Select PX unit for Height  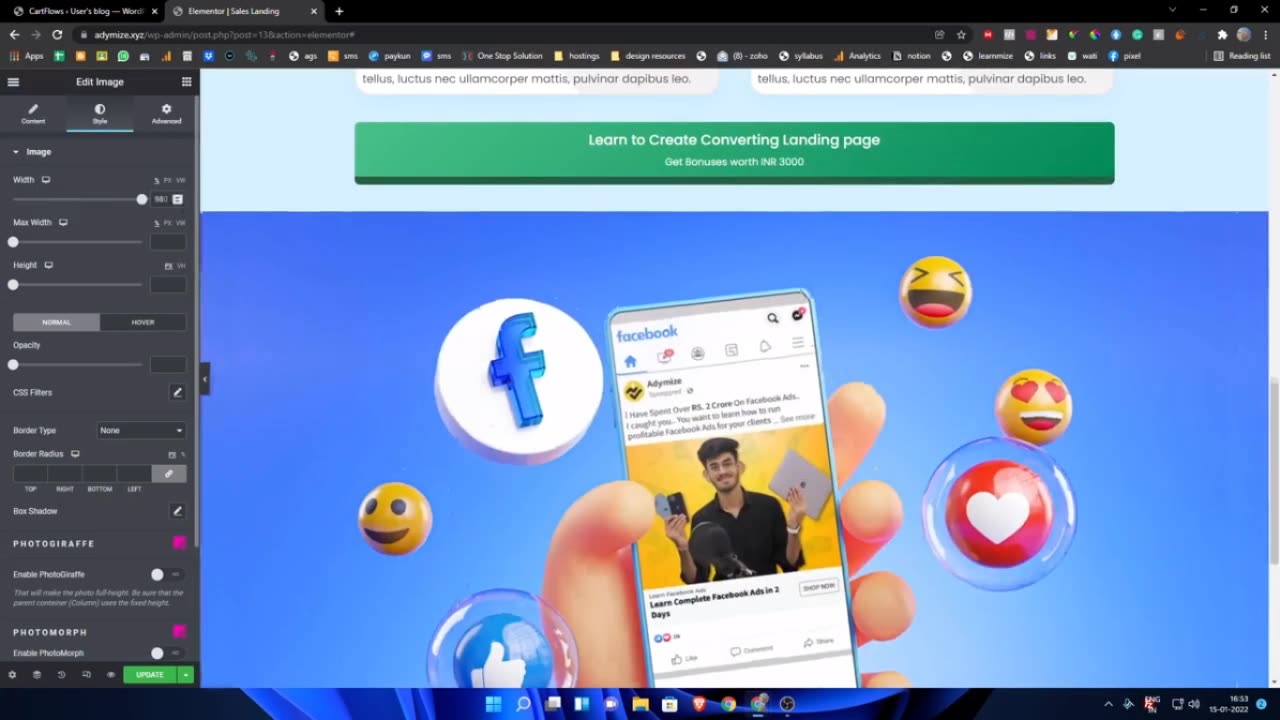click(x=168, y=266)
